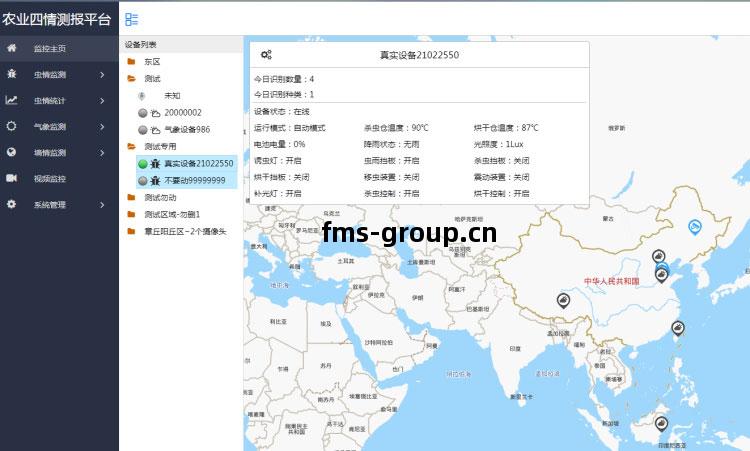Click the 运行模式：自动模式 field
The width and height of the screenshot is (750, 451).
[x=290, y=128]
